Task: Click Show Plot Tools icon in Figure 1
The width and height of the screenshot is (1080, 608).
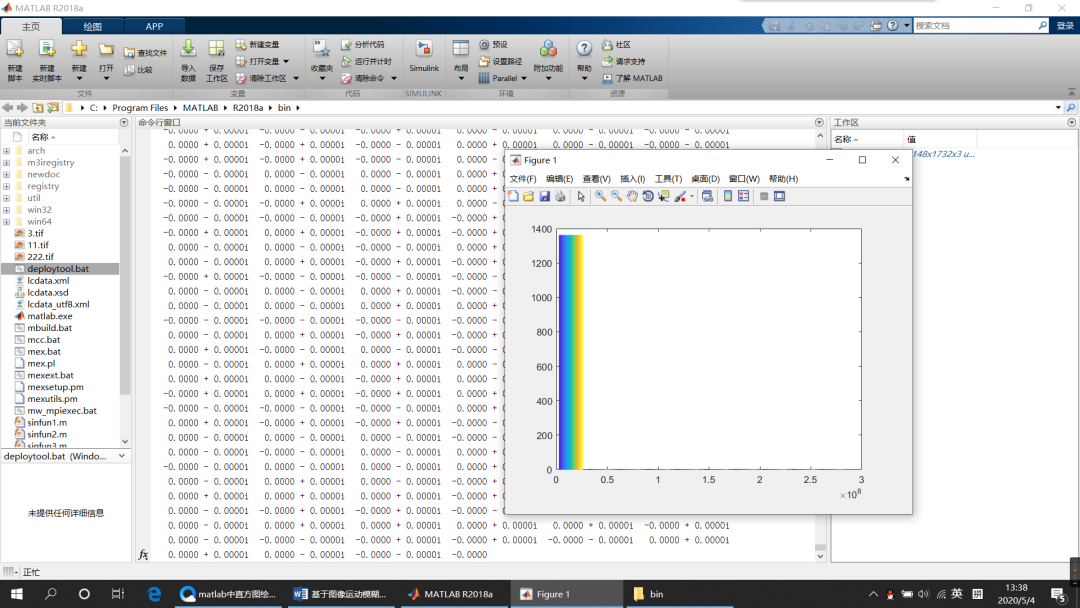Action: pos(779,196)
